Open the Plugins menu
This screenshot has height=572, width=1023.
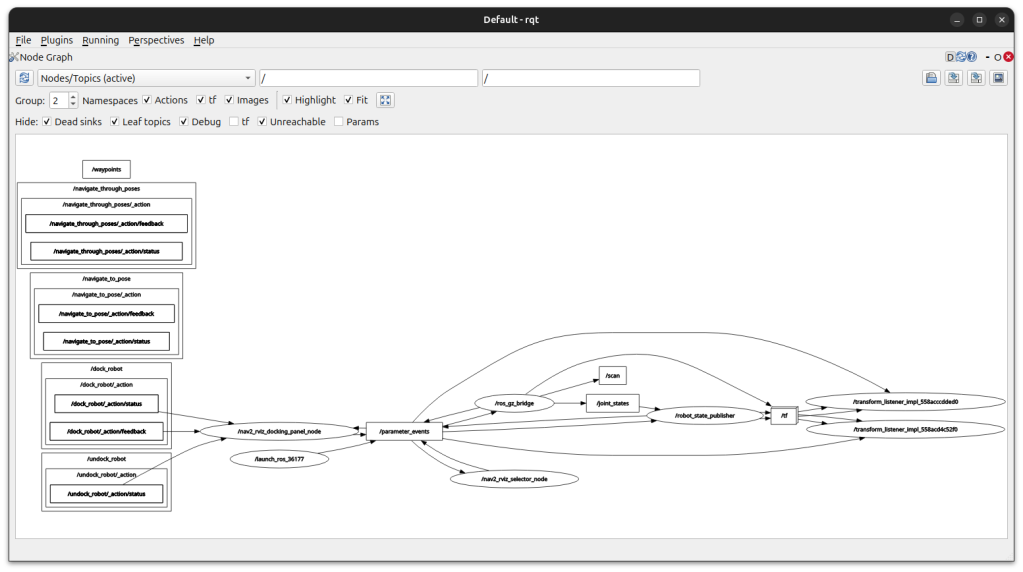[56, 40]
